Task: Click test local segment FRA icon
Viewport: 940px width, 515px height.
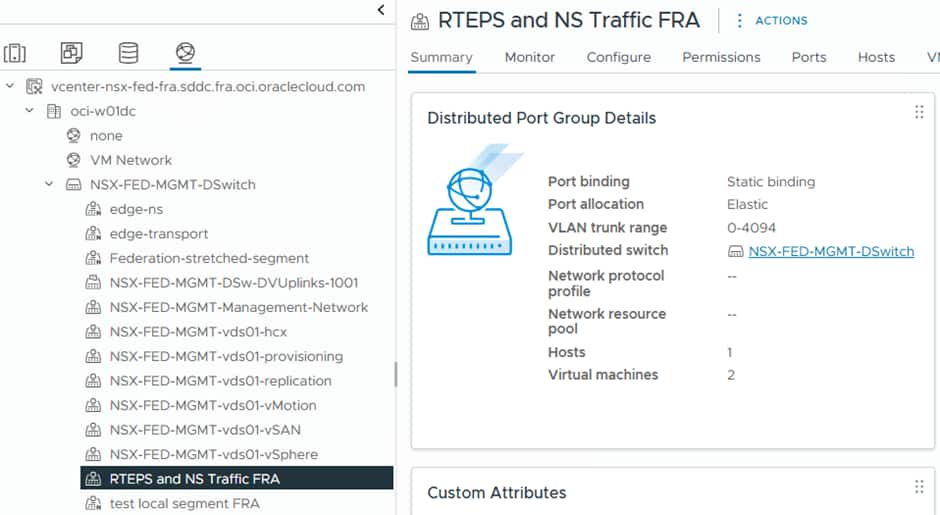Action: click(93, 504)
